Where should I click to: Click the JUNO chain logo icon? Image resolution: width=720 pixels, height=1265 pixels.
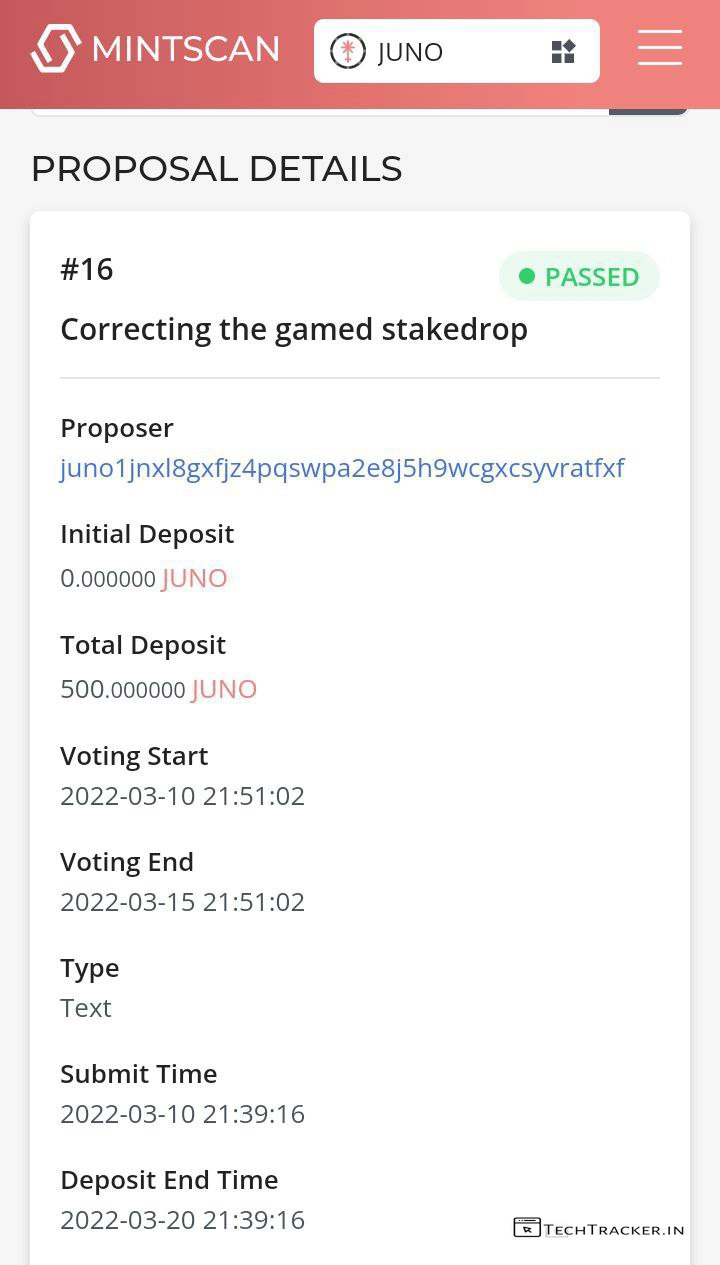tap(348, 51)
